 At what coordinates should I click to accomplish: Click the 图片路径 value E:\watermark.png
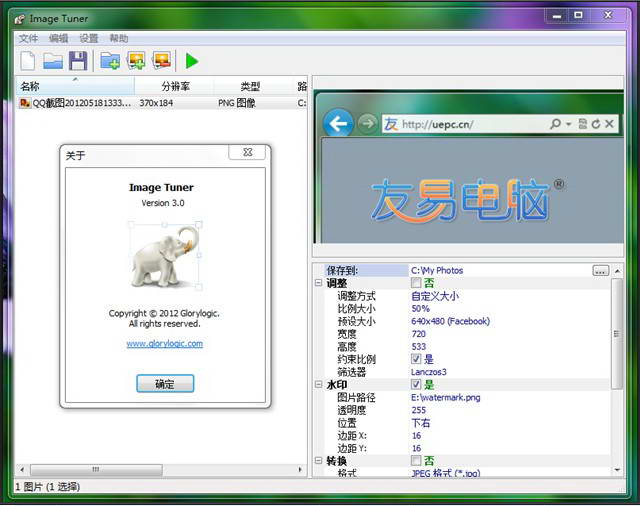point(446,397)
